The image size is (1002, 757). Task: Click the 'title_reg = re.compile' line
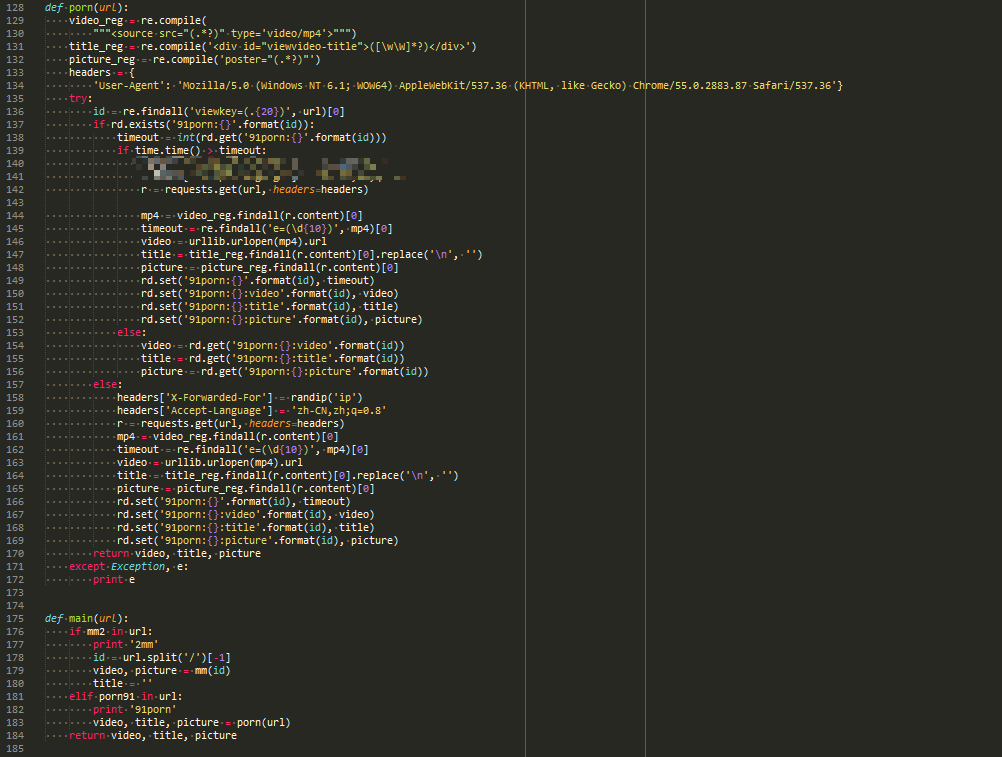click(x=273, y=47)
